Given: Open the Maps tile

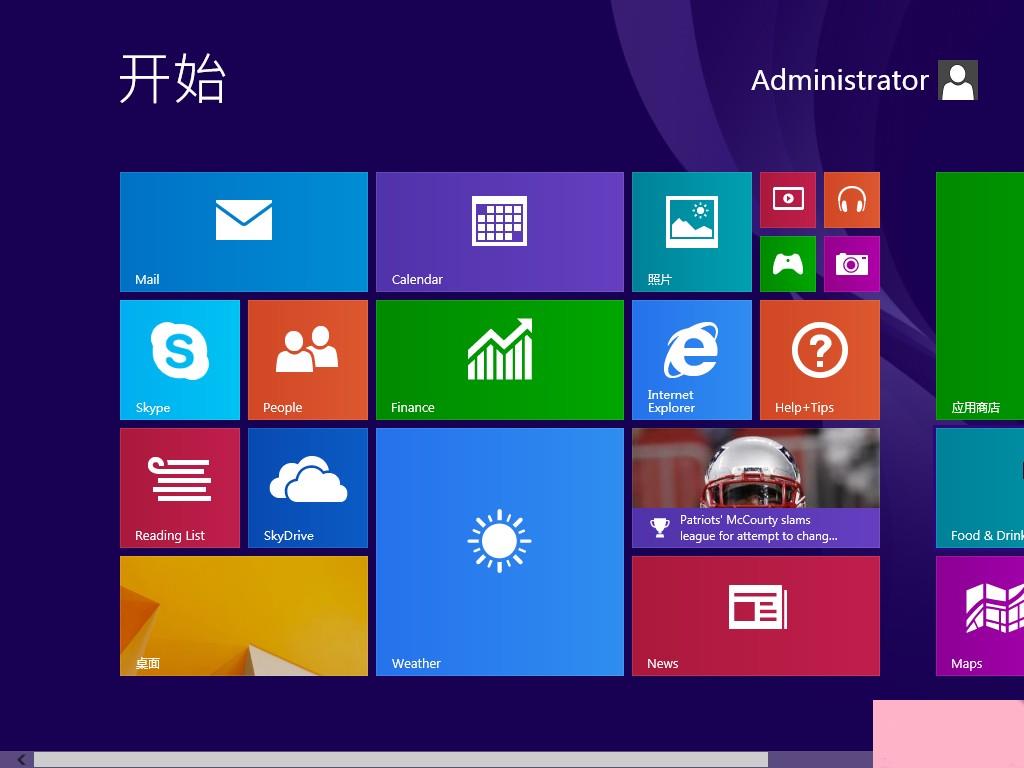Looking at the screenshot, I should [980, 616].
